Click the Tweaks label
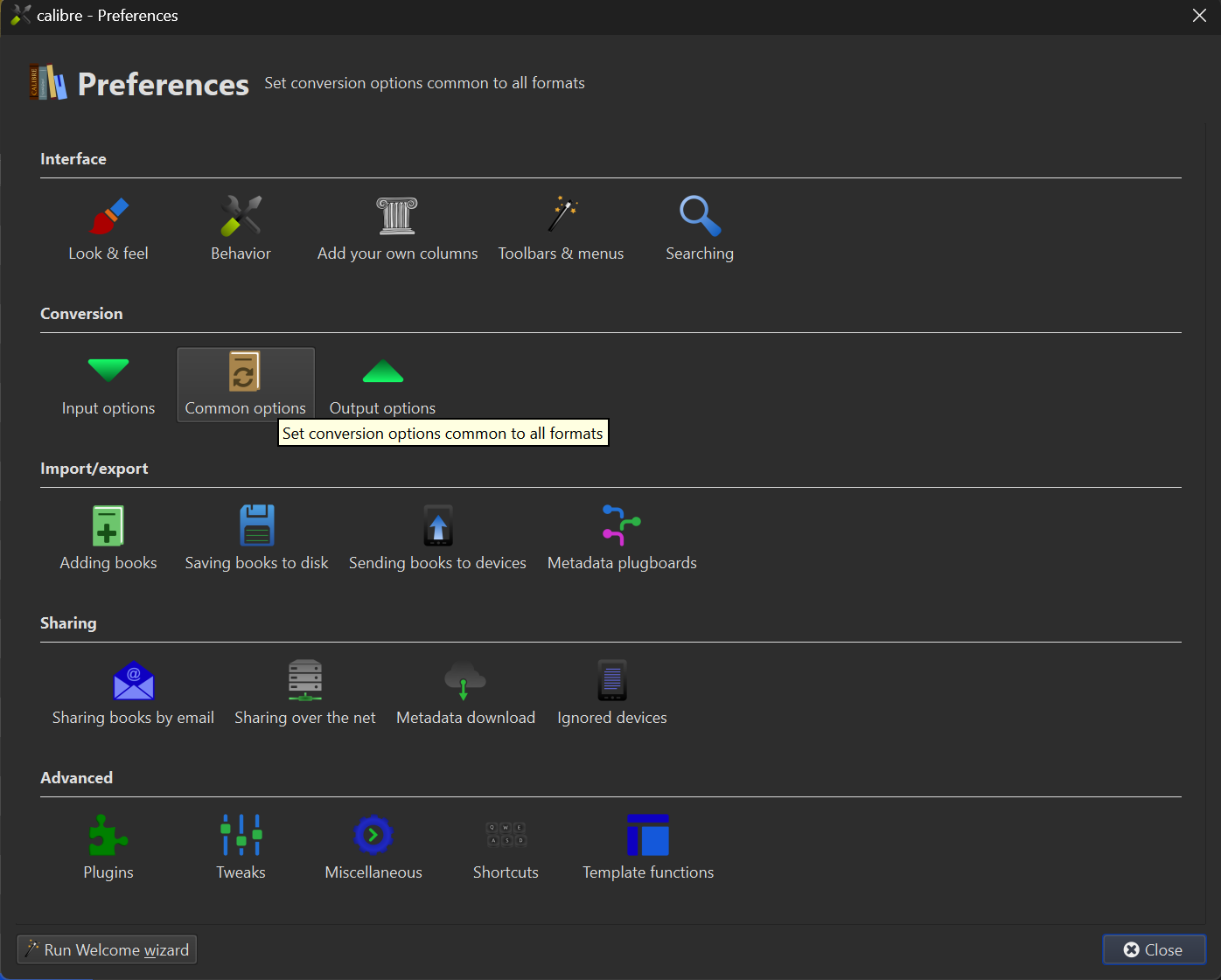 click(241, 872)
